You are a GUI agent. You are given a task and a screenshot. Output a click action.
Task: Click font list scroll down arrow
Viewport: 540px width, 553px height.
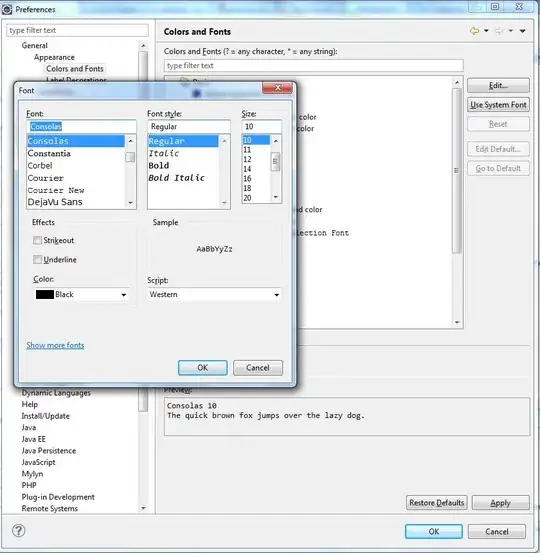pos(131,203)
